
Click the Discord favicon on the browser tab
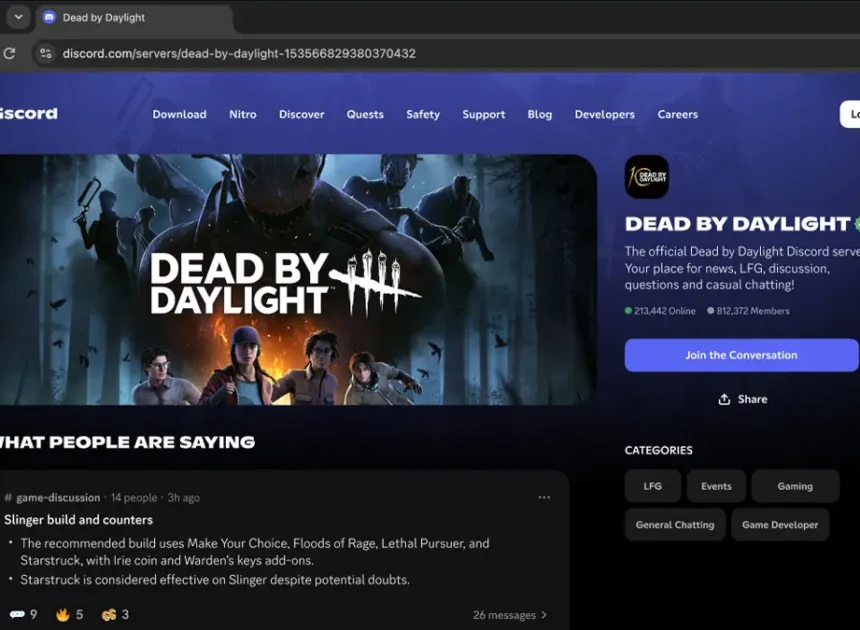(49, 17)
